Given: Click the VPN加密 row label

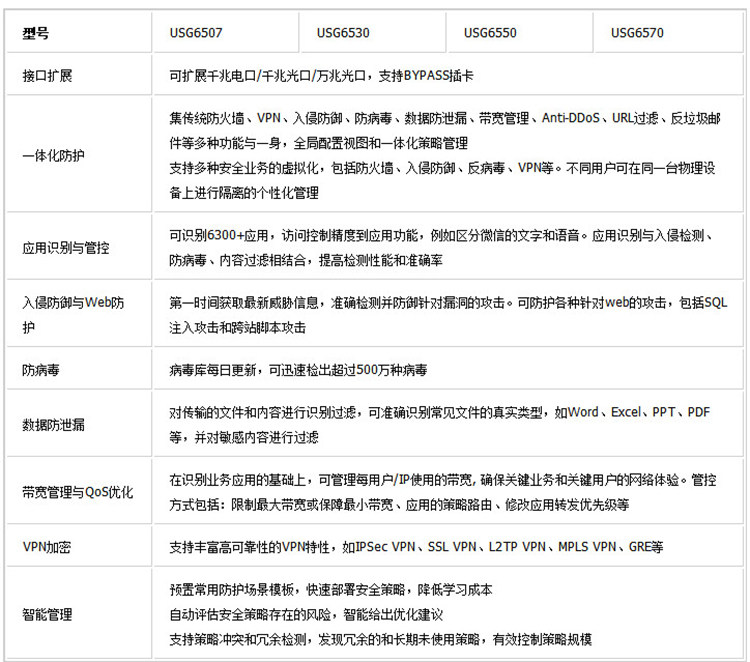Looking at the screenshot, I should tap(47, 547).
